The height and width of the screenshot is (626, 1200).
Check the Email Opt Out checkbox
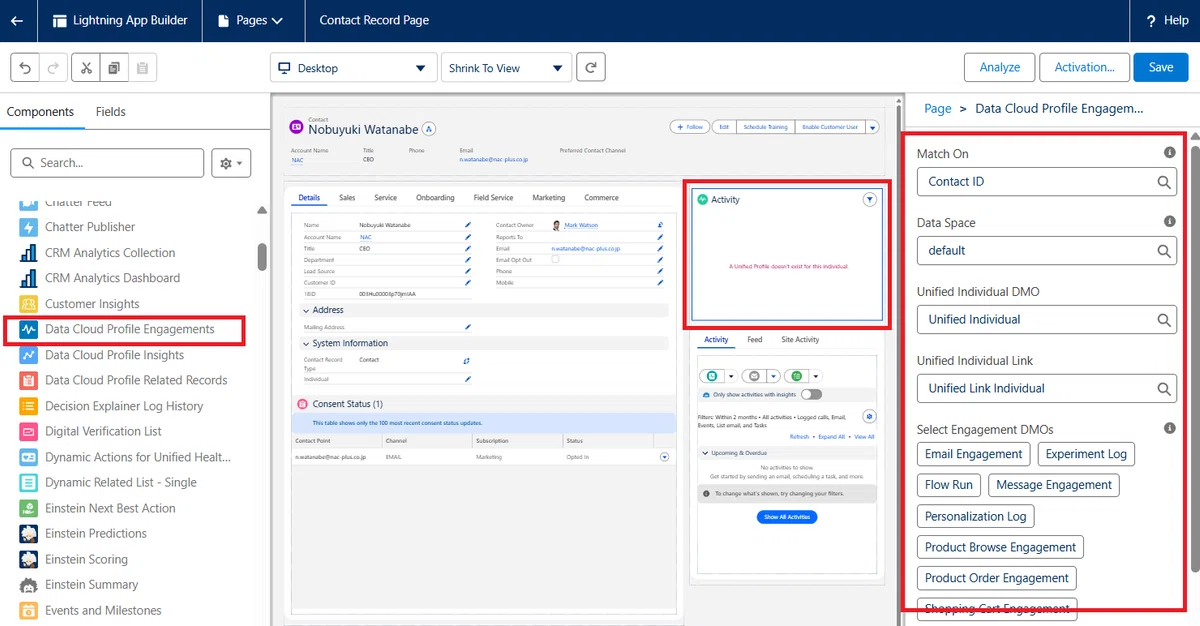click(x=556, y=259)
